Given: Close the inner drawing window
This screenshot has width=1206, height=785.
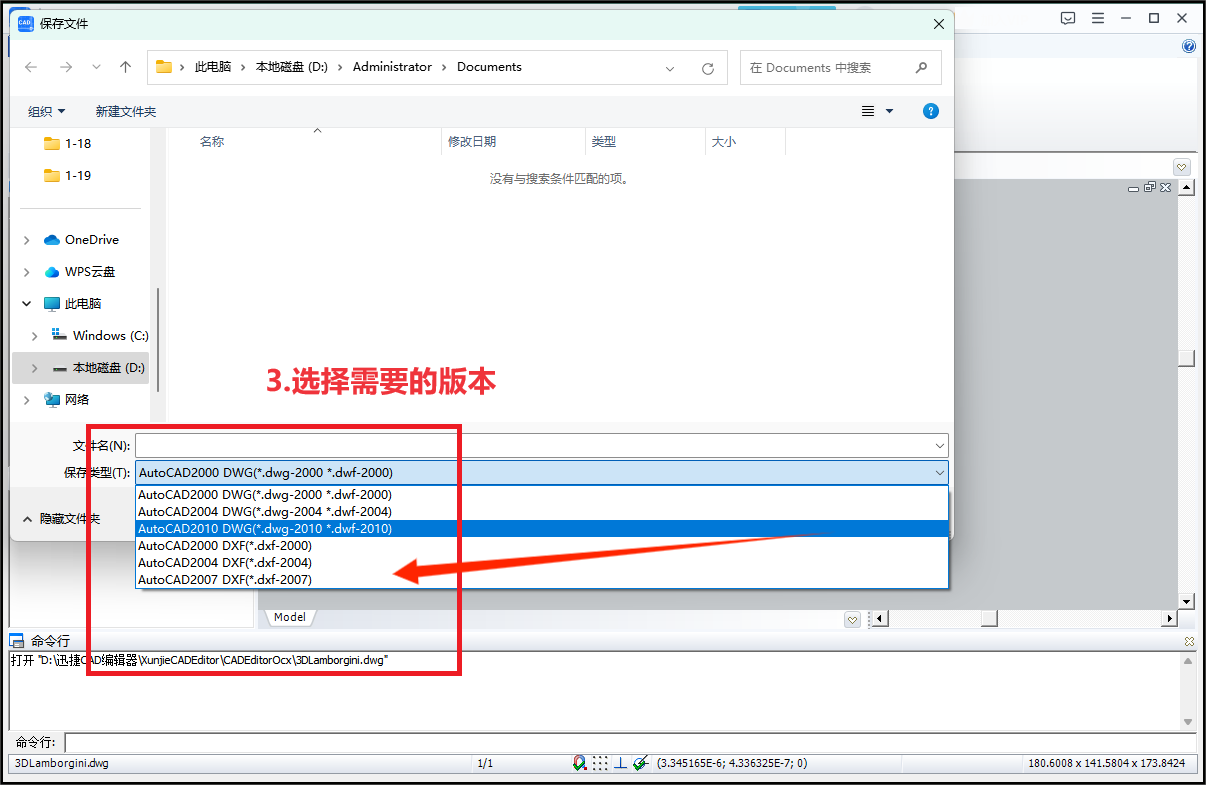Looking at the screenshot, I should coord(1166,187).
